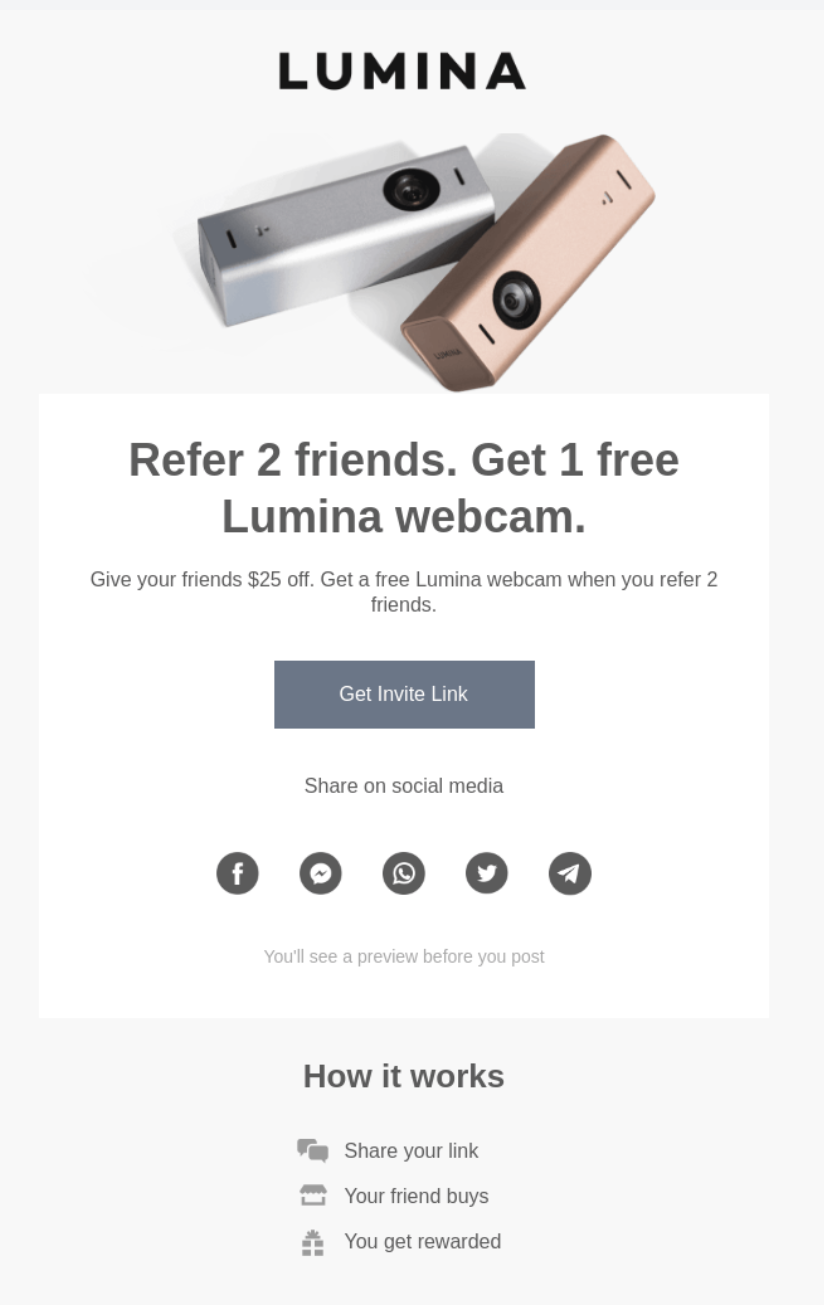Click the LUMINA logo at the top
Screen dimensions: 824x1305
click(x=402, y=71)
